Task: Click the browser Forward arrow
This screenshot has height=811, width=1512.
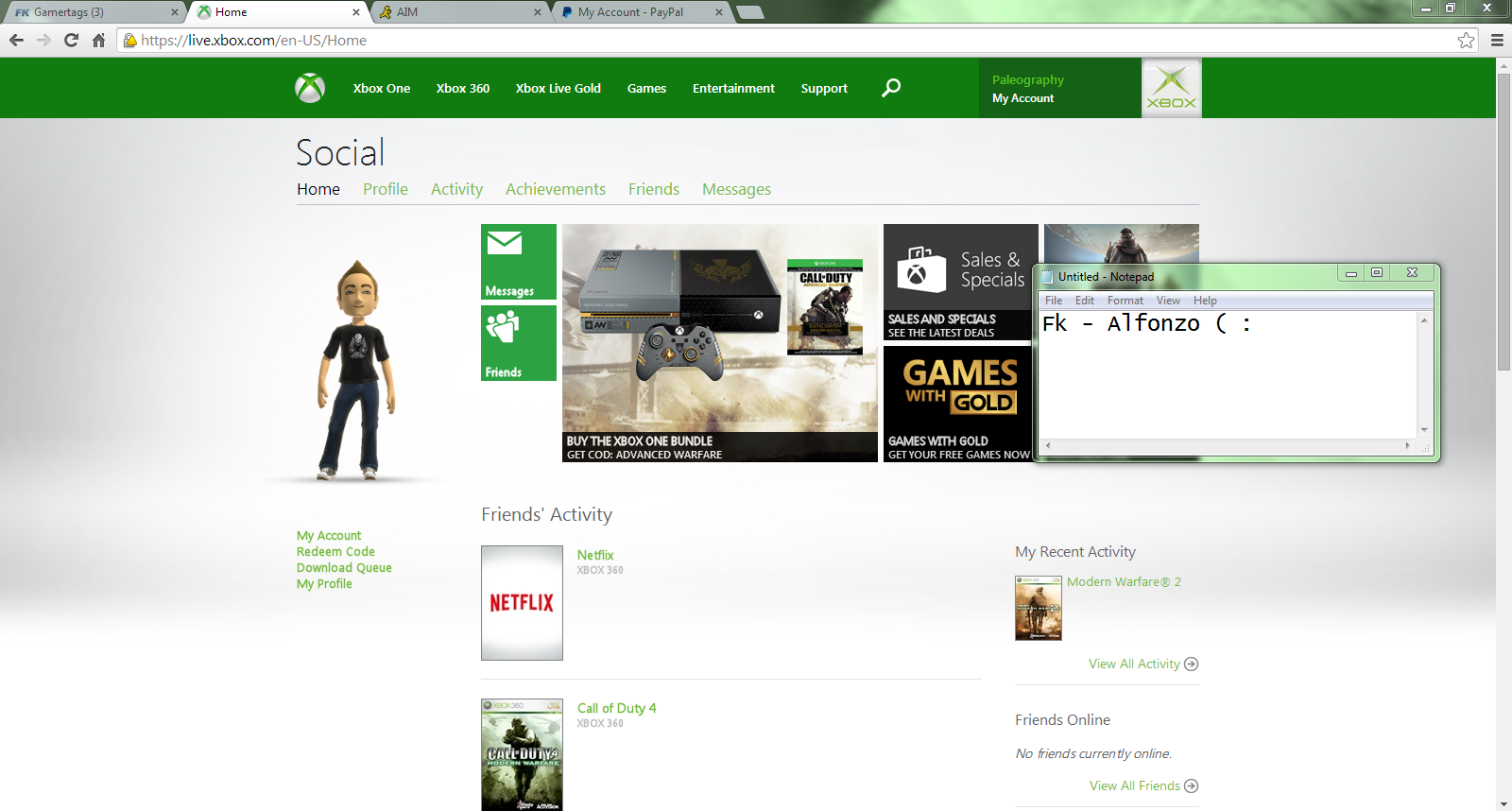Action: pyautogui.click(x=43, y=40)
